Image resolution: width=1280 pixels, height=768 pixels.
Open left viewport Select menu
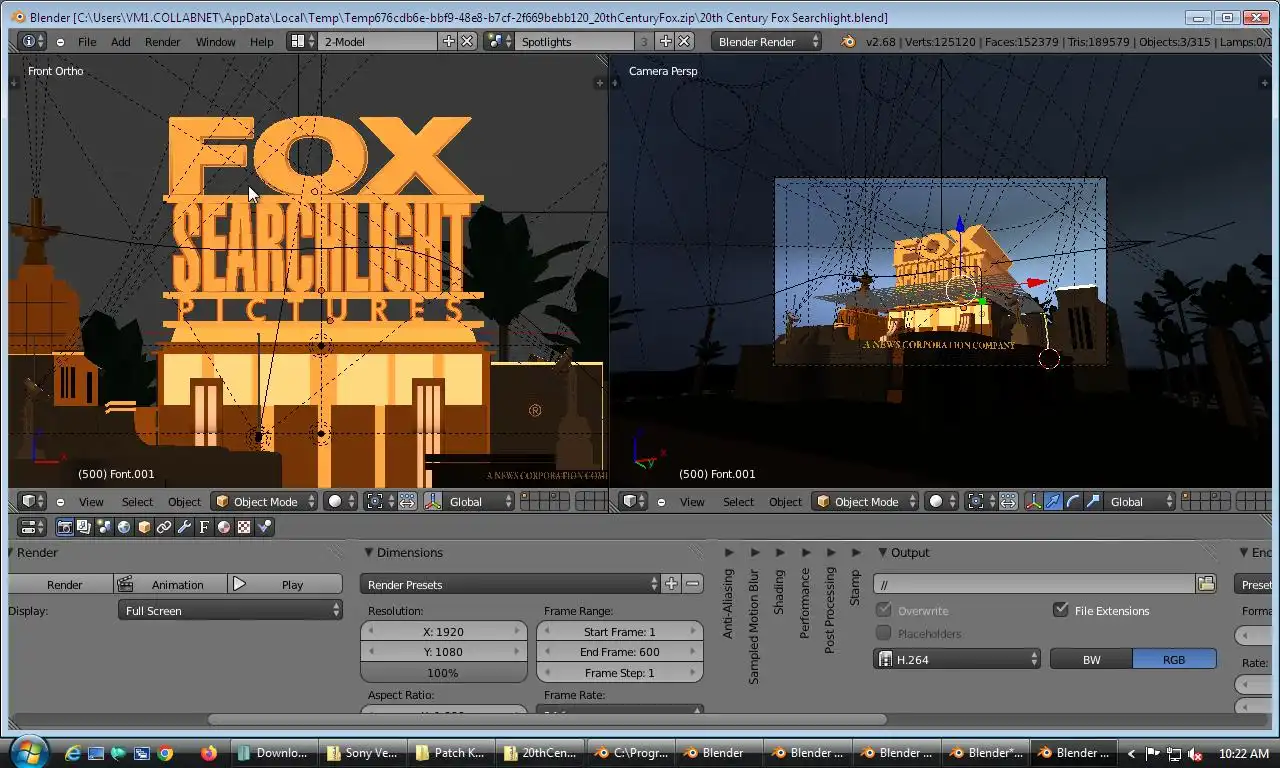137,501
